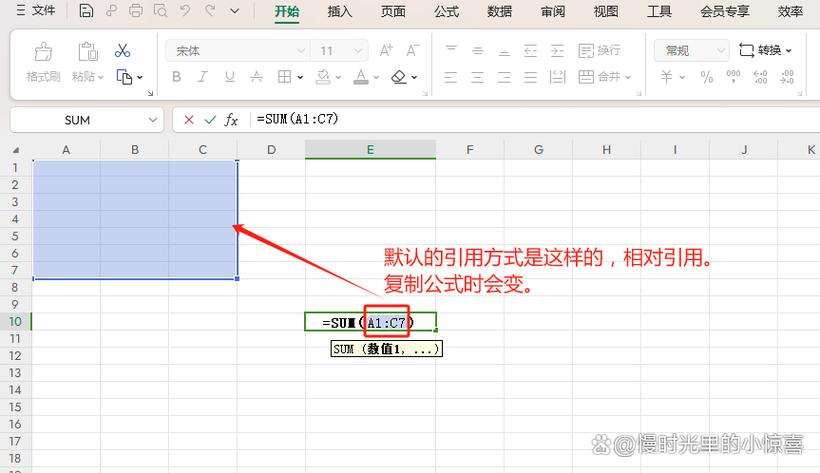
Task: Click the Select All corner triangle
Action: tap(16, 150)
